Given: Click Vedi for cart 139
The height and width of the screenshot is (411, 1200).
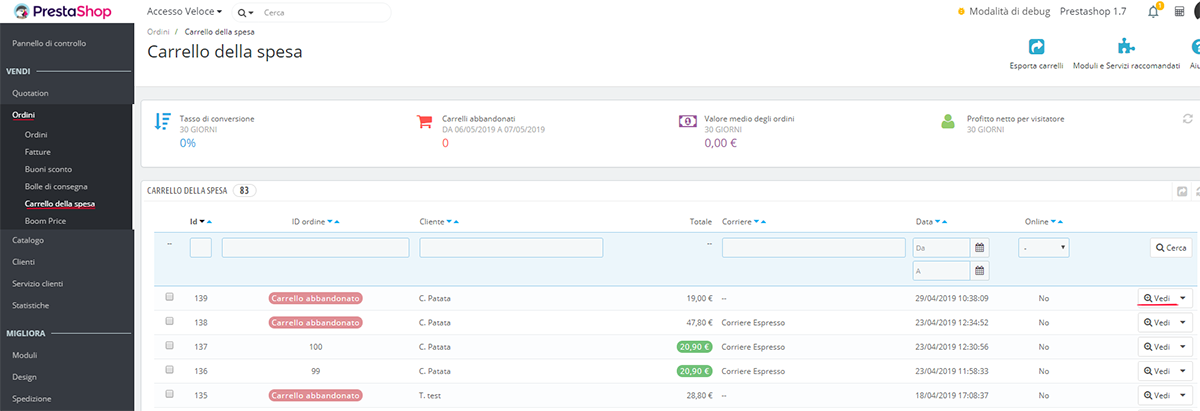Looking at the screenshot, I should click(x=1157, y=298).
